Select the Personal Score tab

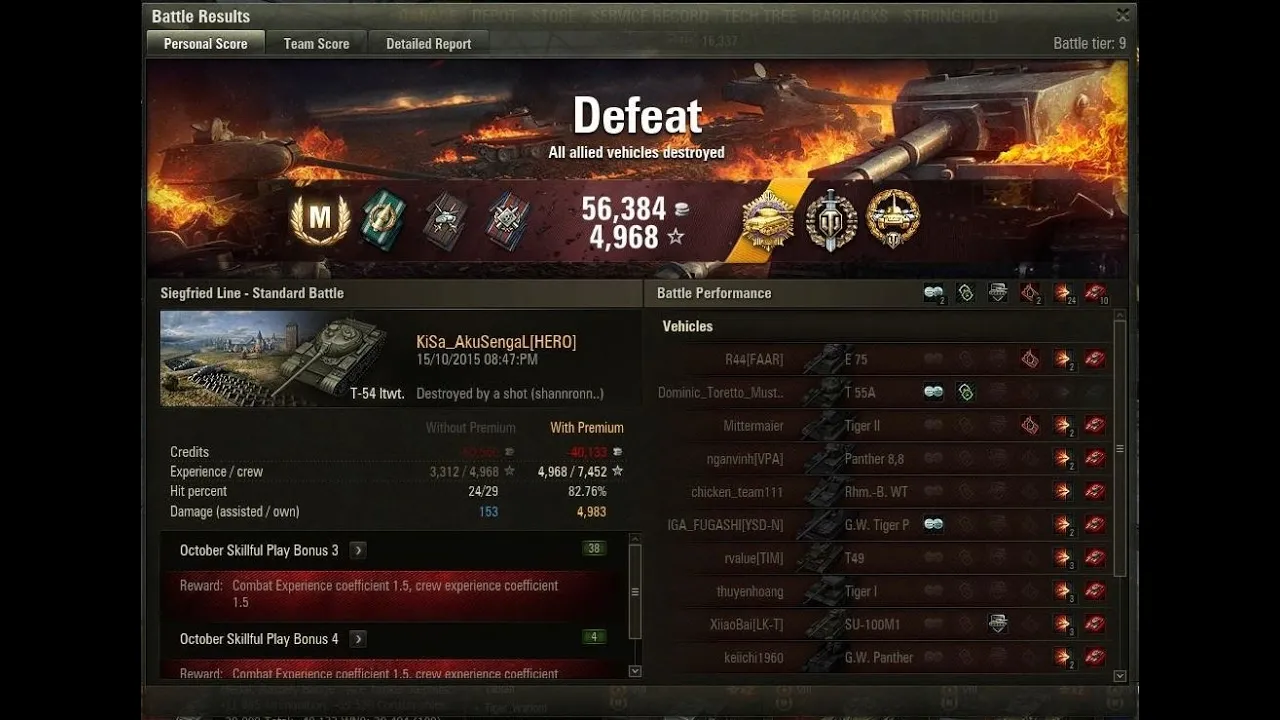pos(206,43)
